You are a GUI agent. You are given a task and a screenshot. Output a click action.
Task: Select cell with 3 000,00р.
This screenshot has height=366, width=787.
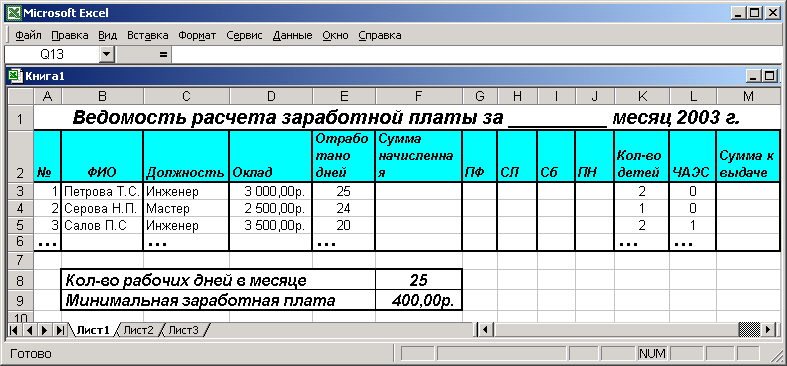tap(271, 191)
